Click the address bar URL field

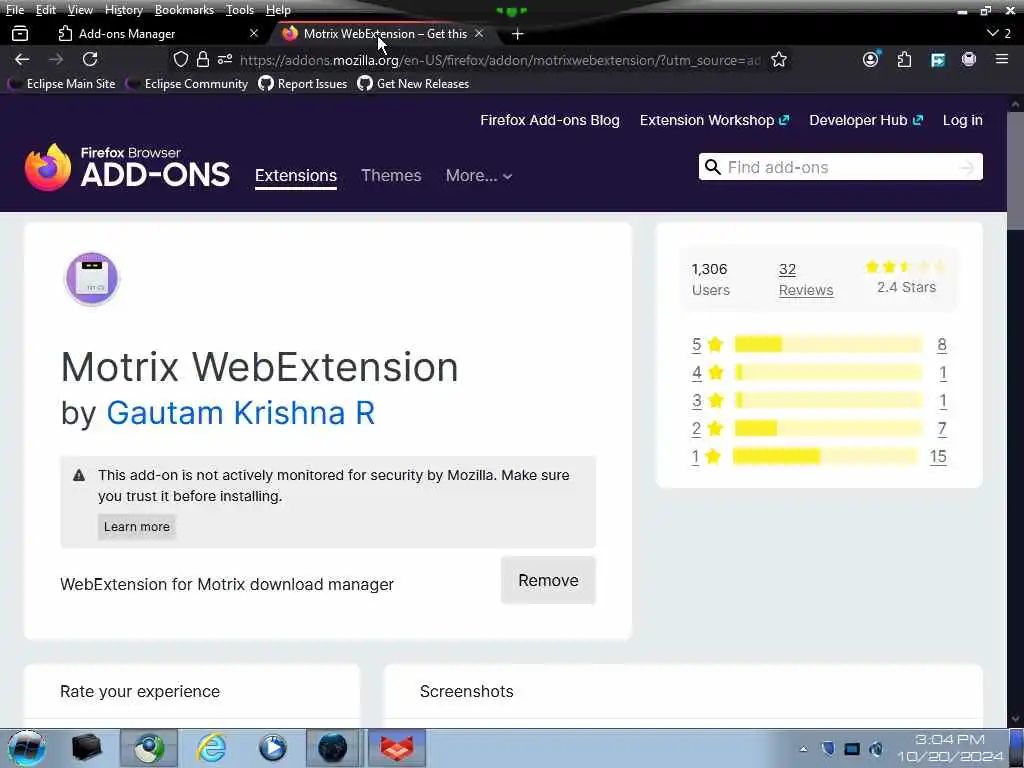[500, 60]
